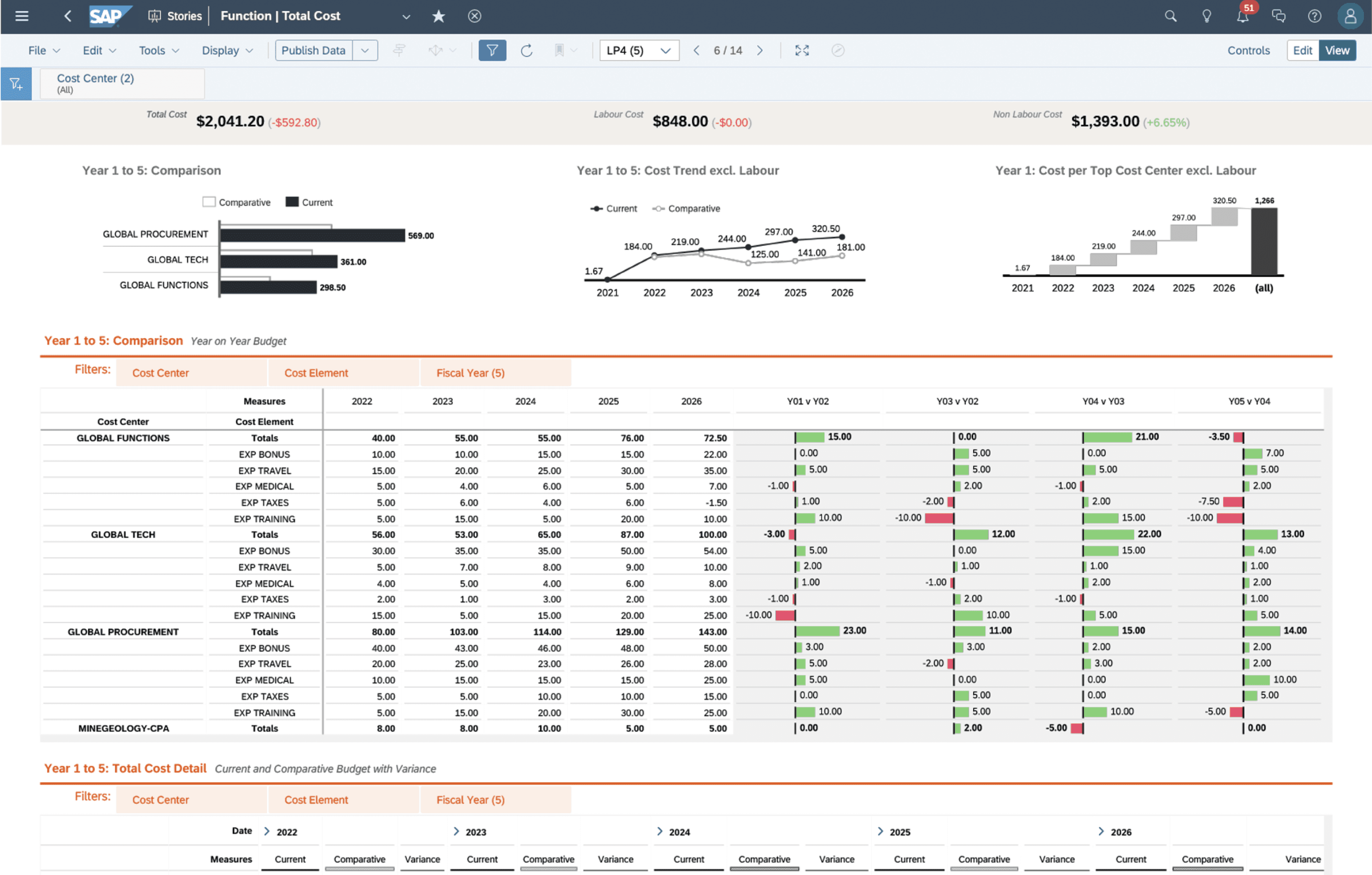The width and height of the screenshot is (1372, 875).
Task: Open the help question mark icon
Action: (x=1314, y=16)
